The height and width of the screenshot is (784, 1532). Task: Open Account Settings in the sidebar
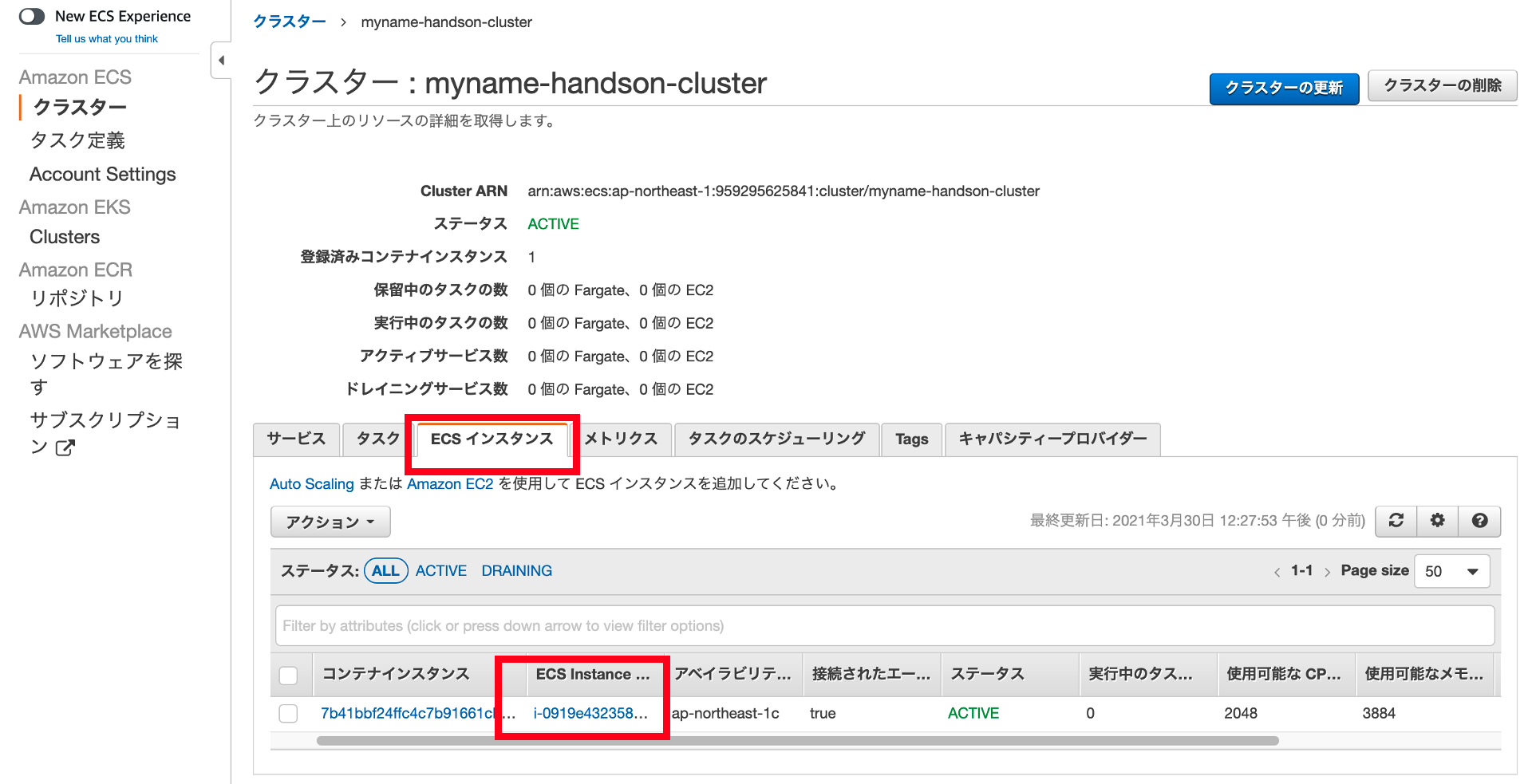(x=103, y=174)
